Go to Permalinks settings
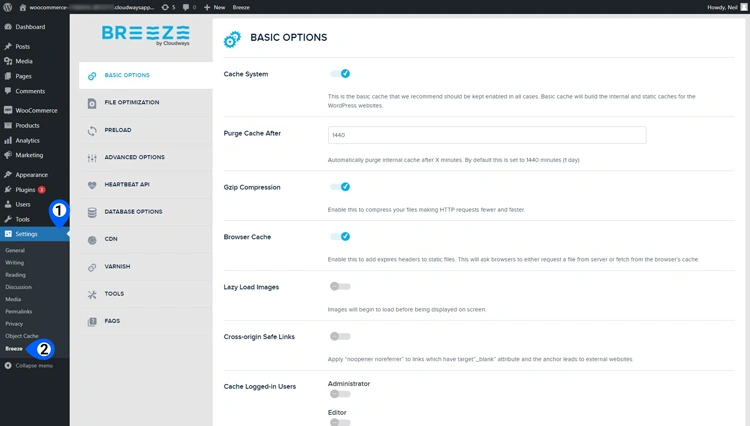 point(19,311)
